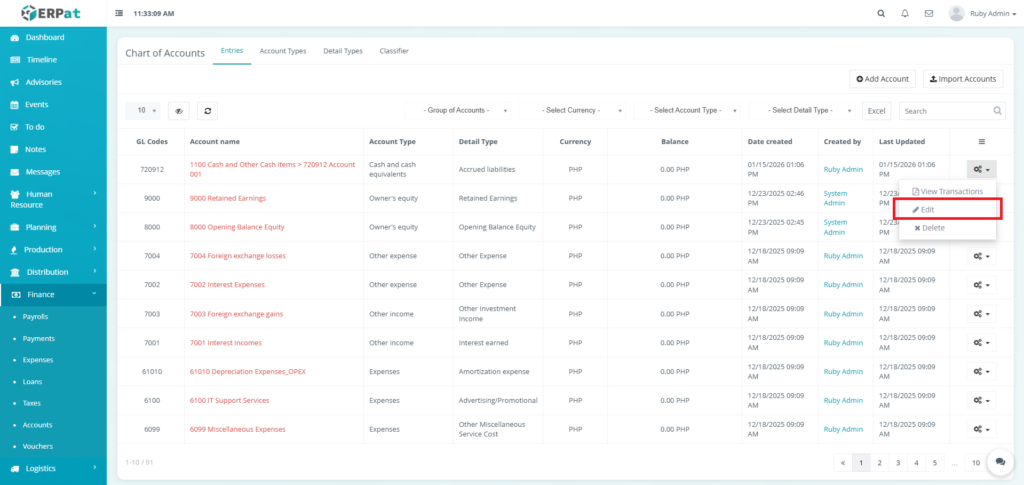Open the Select Account Type dropdown
The image size is (1024, 485).
[x=690, y=111]
